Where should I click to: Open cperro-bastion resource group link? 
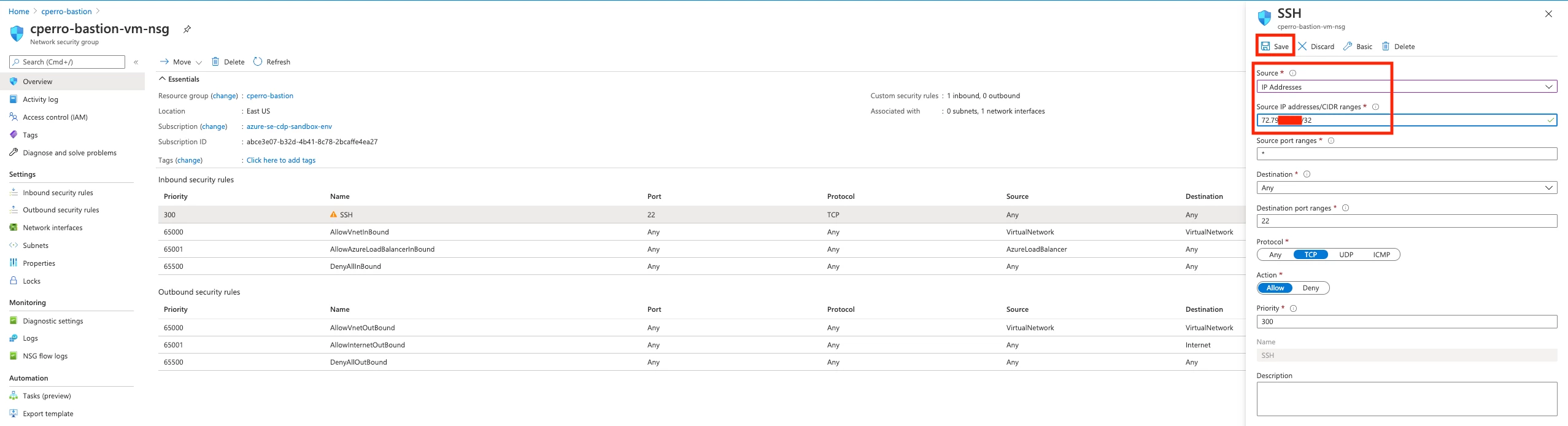[270, 96]
